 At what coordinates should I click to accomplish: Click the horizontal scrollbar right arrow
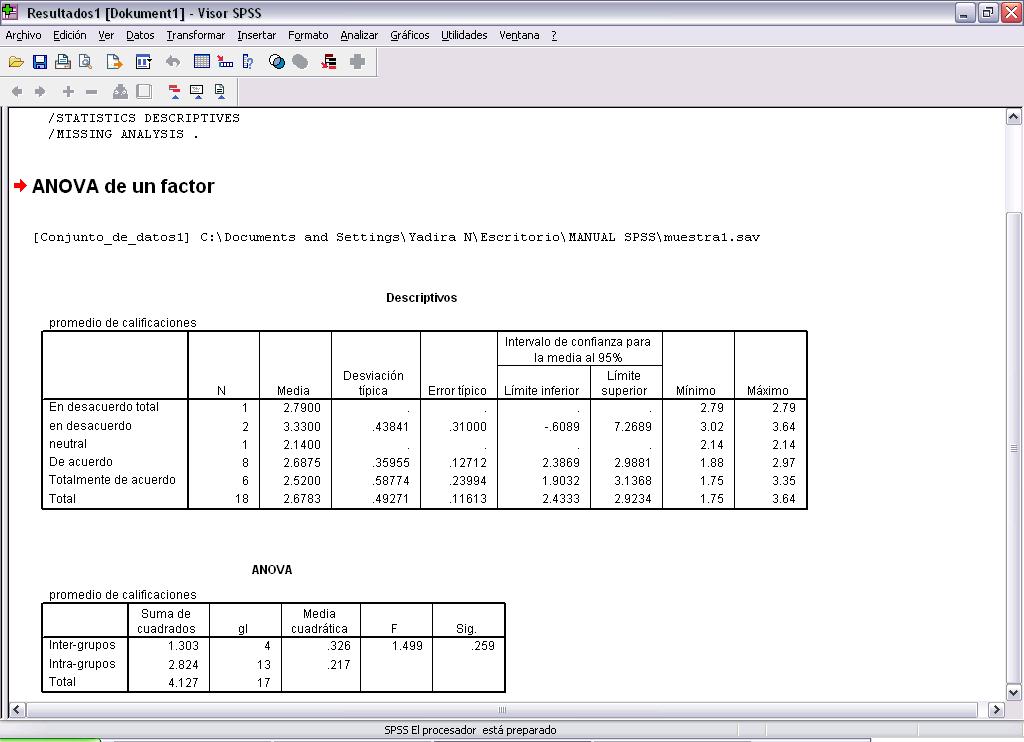coord(996,709)
